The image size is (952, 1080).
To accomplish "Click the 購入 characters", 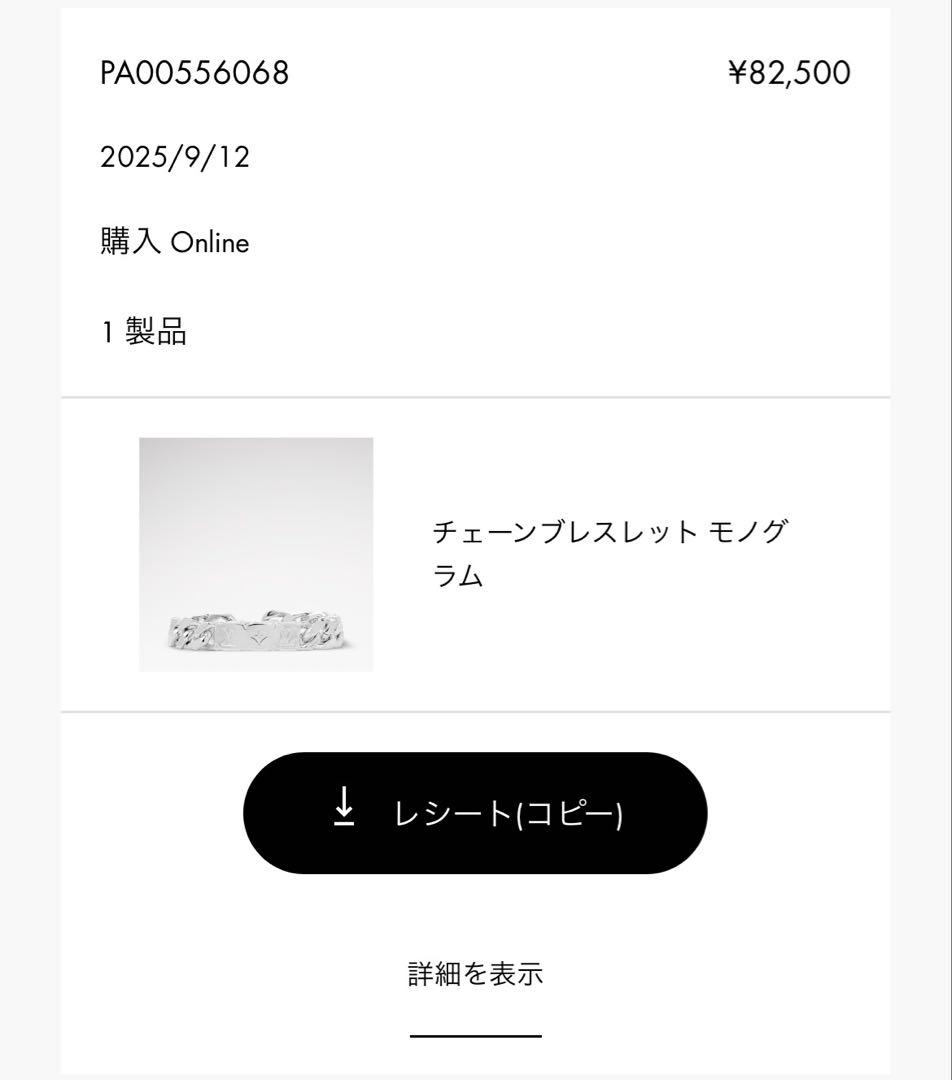I will pos(130,243).
